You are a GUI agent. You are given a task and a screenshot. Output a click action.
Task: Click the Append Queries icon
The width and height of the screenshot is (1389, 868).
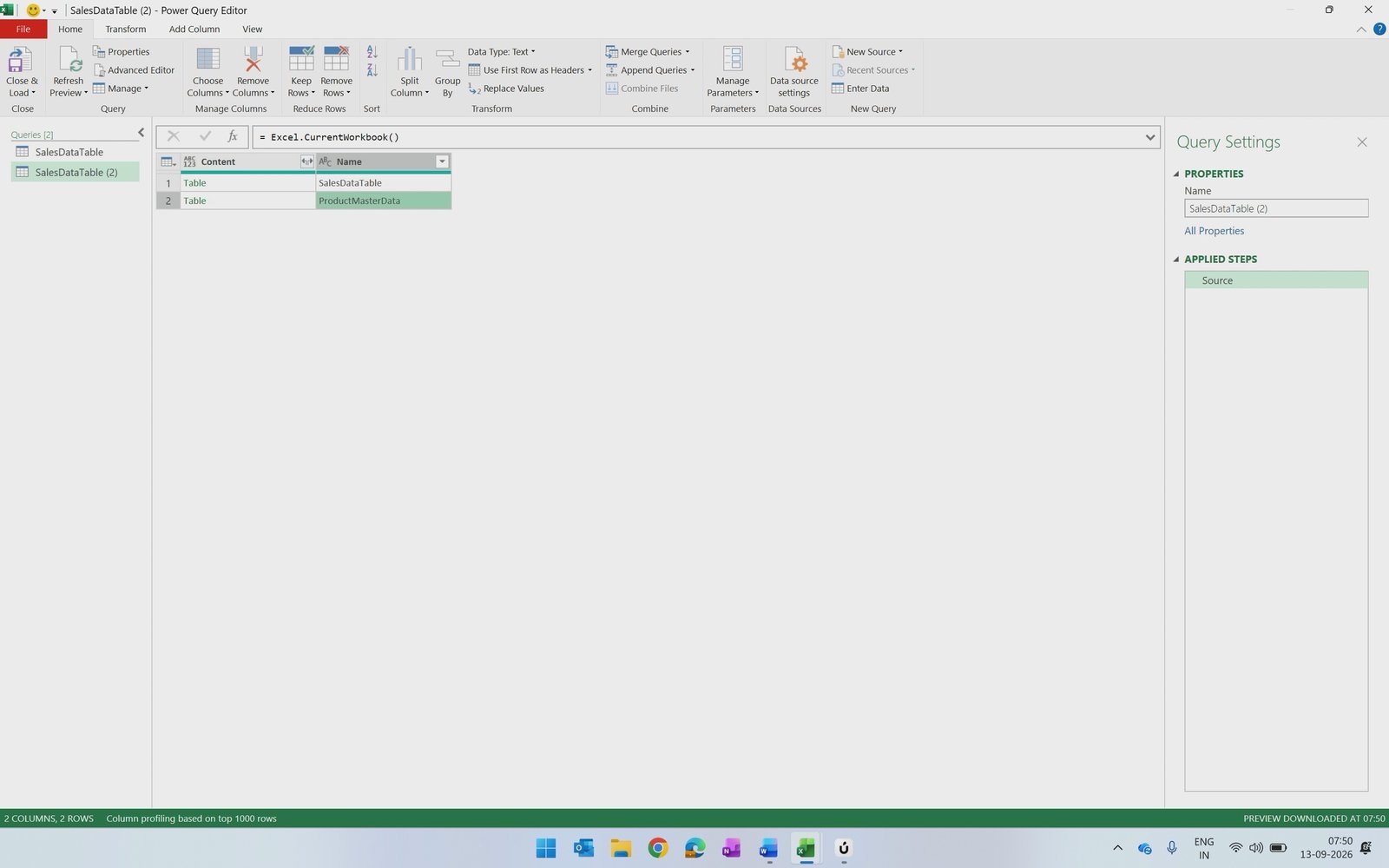coord(612,70)
